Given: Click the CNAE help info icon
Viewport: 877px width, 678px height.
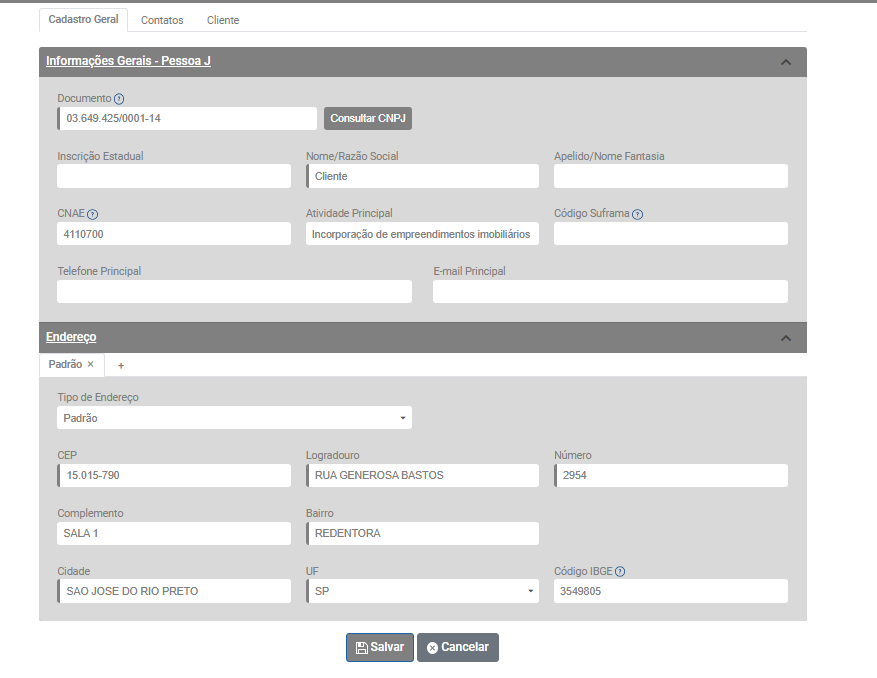Looking at the screenshot, I should coord(93,214).
